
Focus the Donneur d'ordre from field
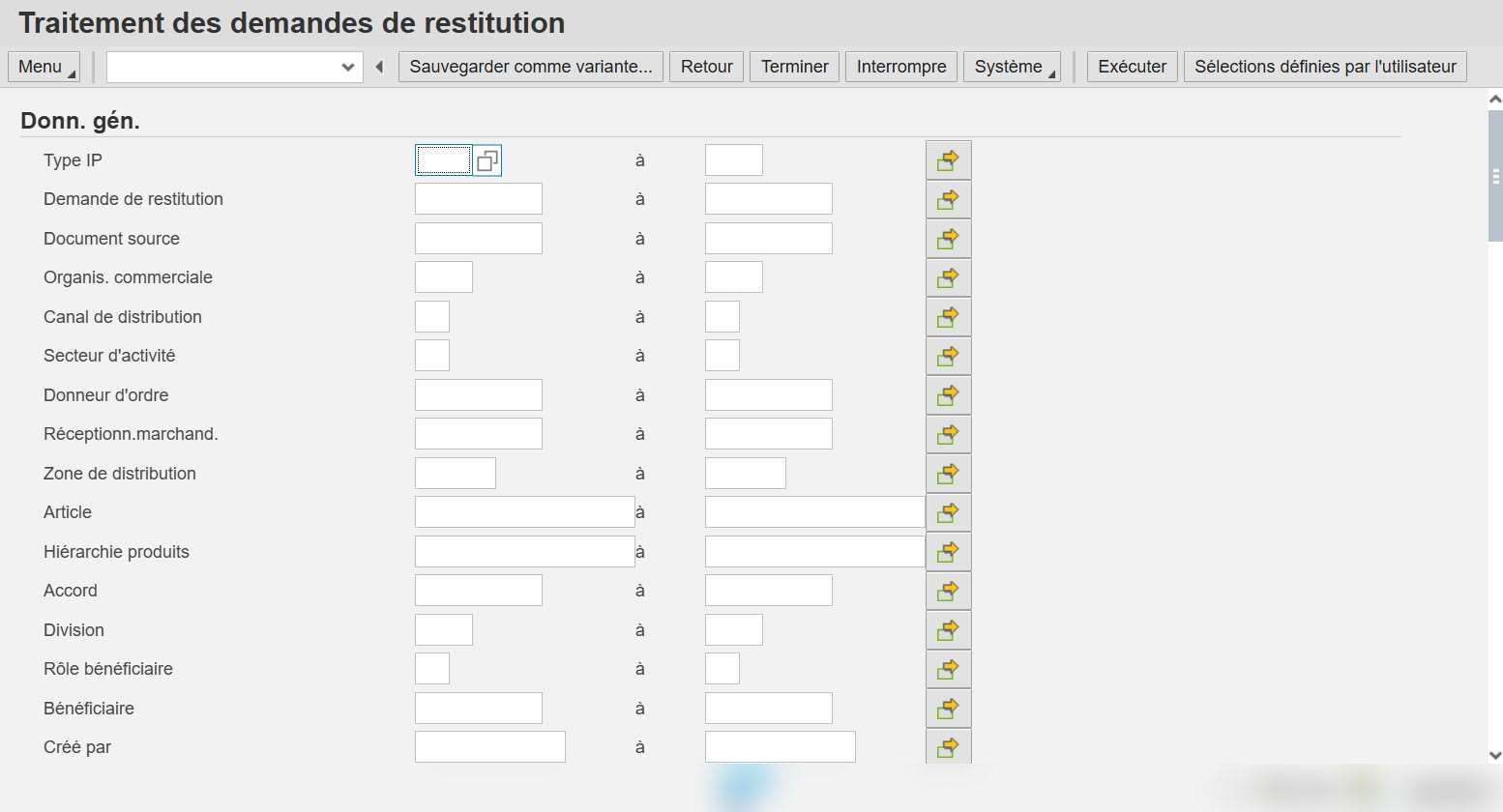[479, 395]
